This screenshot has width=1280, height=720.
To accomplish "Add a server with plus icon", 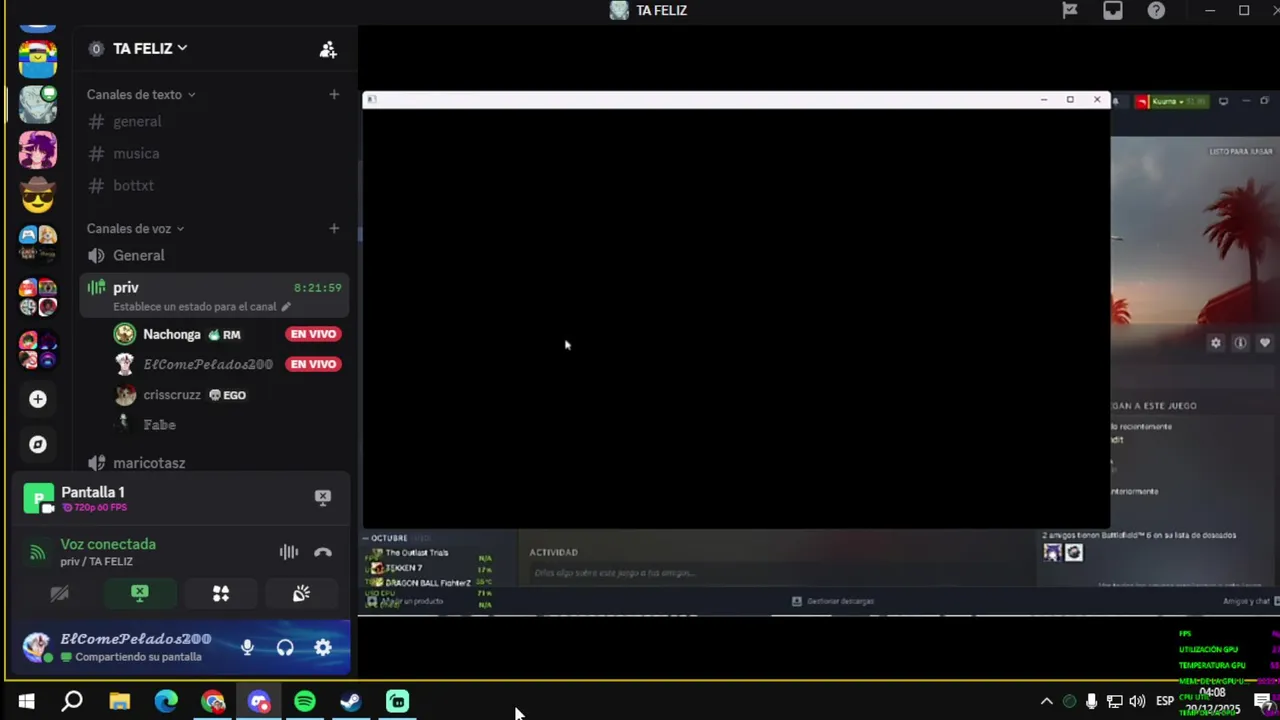I will coord(38,399).
